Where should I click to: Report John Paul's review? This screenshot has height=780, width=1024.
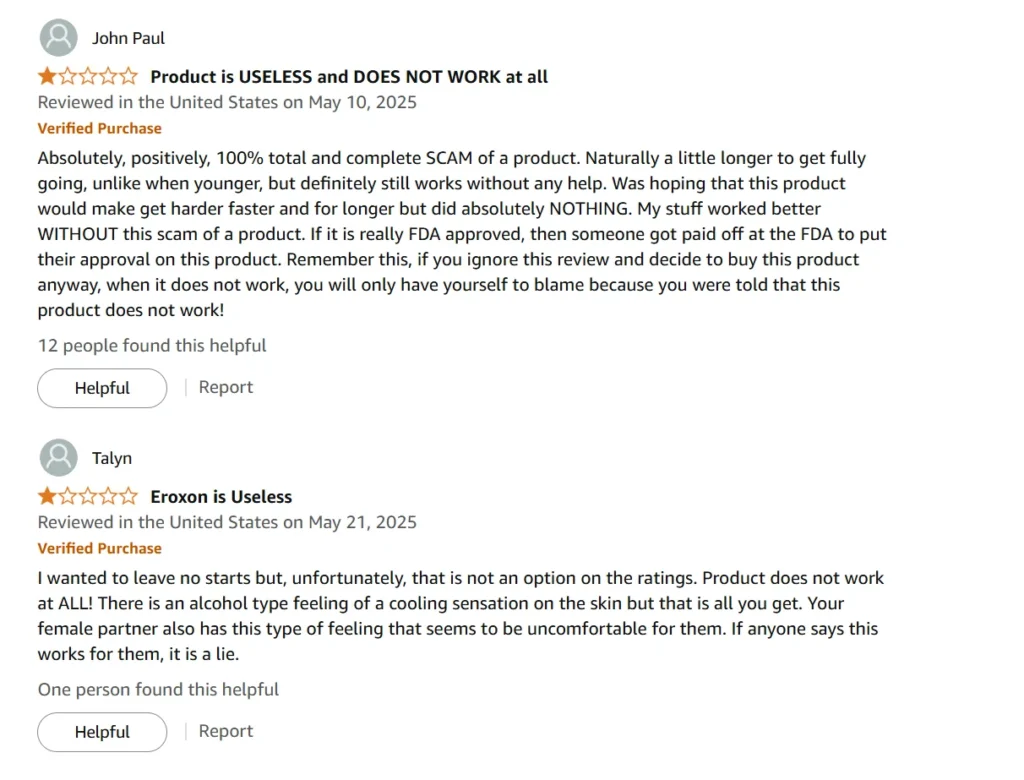(225, 387)
